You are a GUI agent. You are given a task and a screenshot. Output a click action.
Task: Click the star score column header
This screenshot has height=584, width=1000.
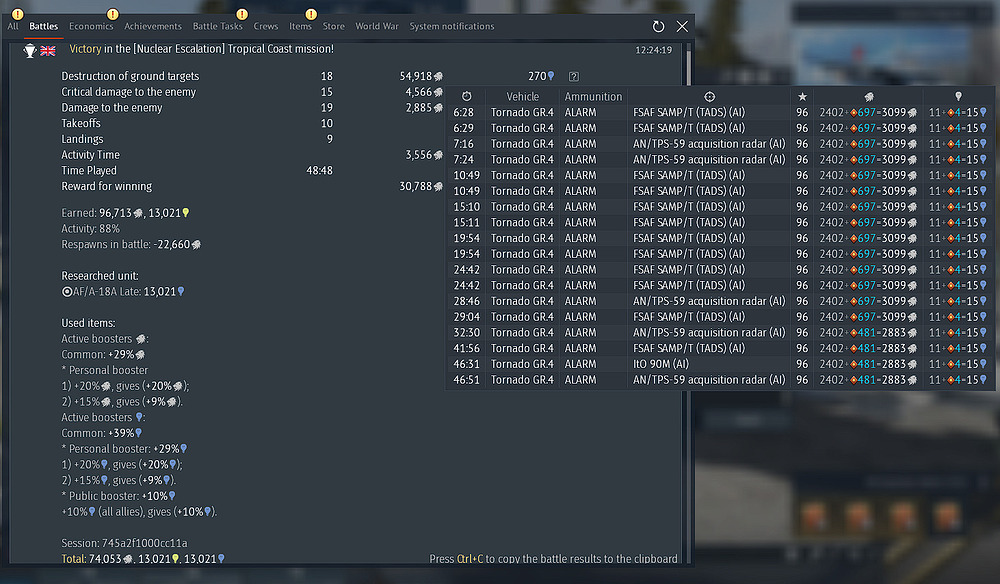[802, 96]
